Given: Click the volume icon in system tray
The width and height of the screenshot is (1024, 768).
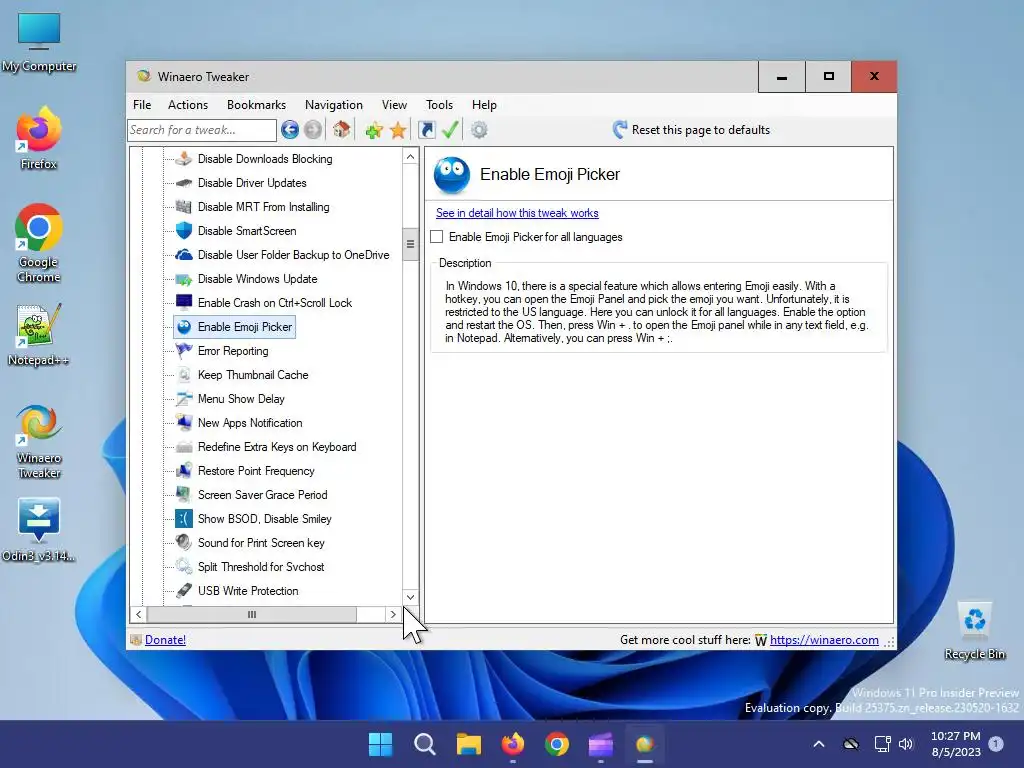Looking at the screenshot, I should (906, 744).
